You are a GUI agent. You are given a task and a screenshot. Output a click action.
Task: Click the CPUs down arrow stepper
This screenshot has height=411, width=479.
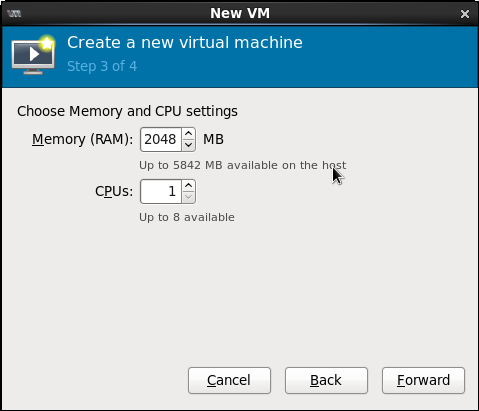tap(189, 197)
